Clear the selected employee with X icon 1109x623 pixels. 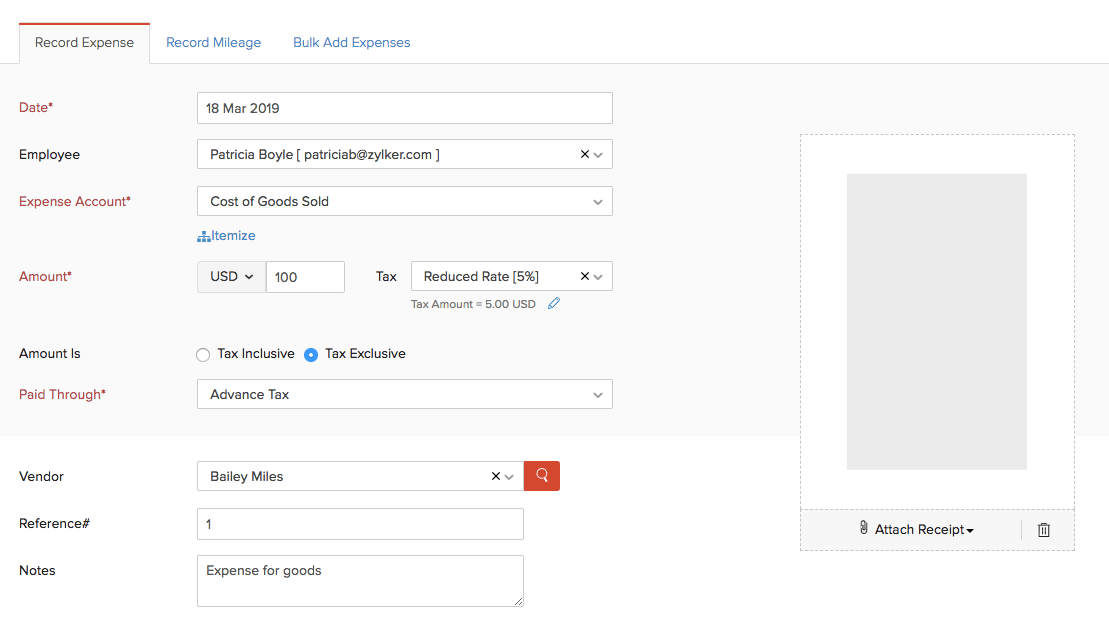tap(585, 154)
